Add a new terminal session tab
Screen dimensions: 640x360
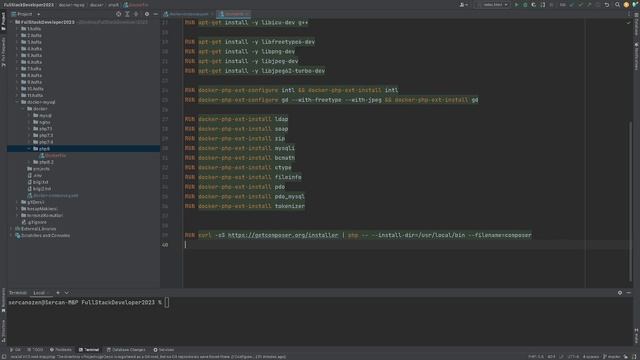(x=58, y=293)
